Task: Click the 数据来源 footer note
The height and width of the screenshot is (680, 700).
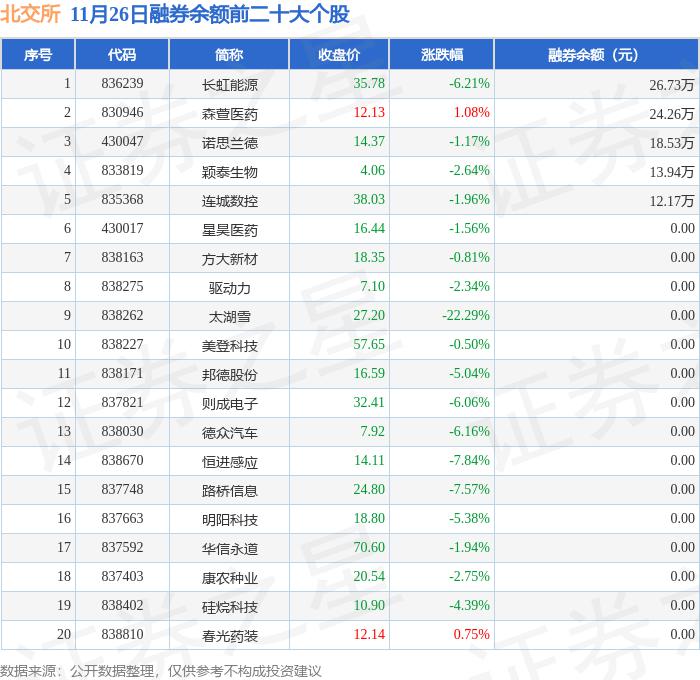Action: tap(161, 671)
